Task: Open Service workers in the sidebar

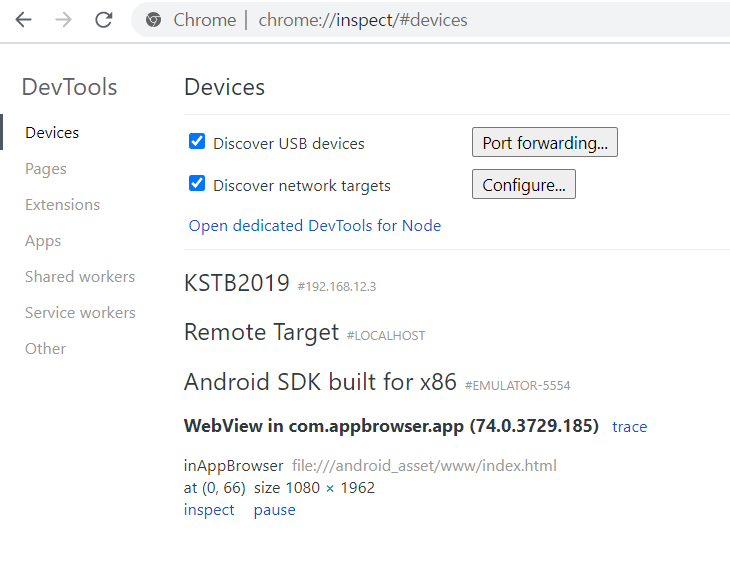Action: (80, 312)
